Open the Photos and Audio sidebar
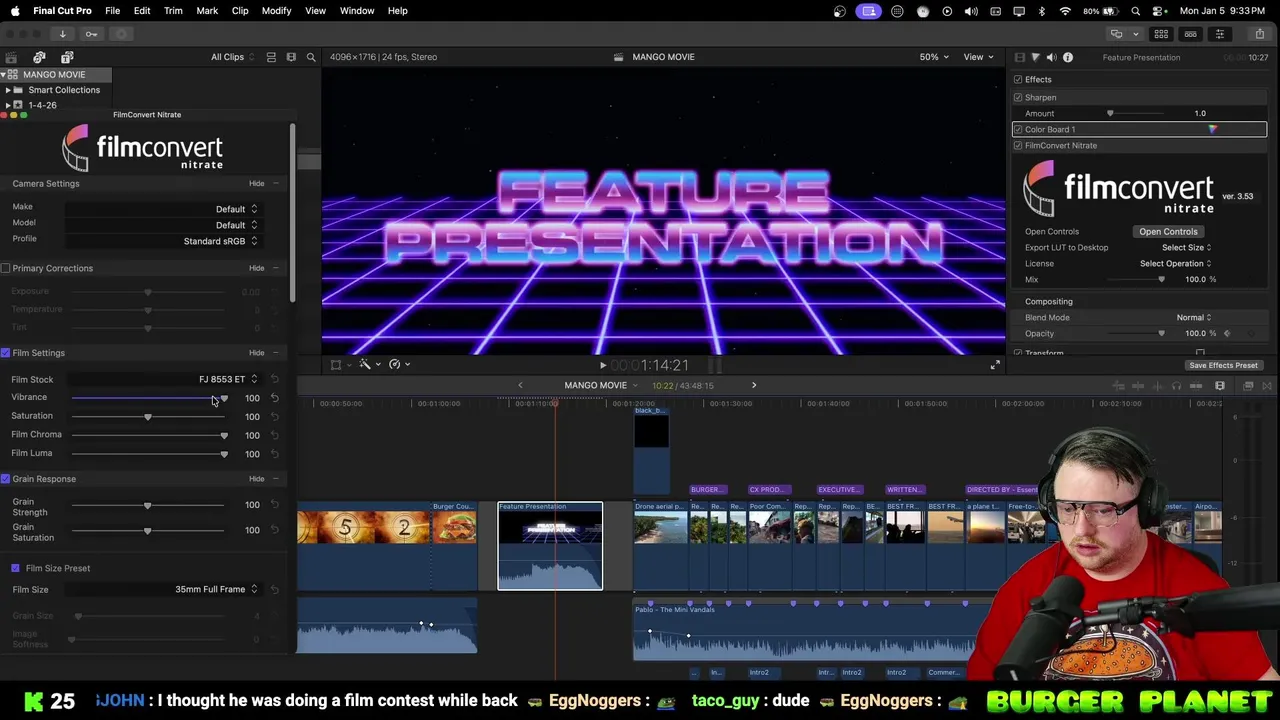1280x720 pixels. (39, 57)
